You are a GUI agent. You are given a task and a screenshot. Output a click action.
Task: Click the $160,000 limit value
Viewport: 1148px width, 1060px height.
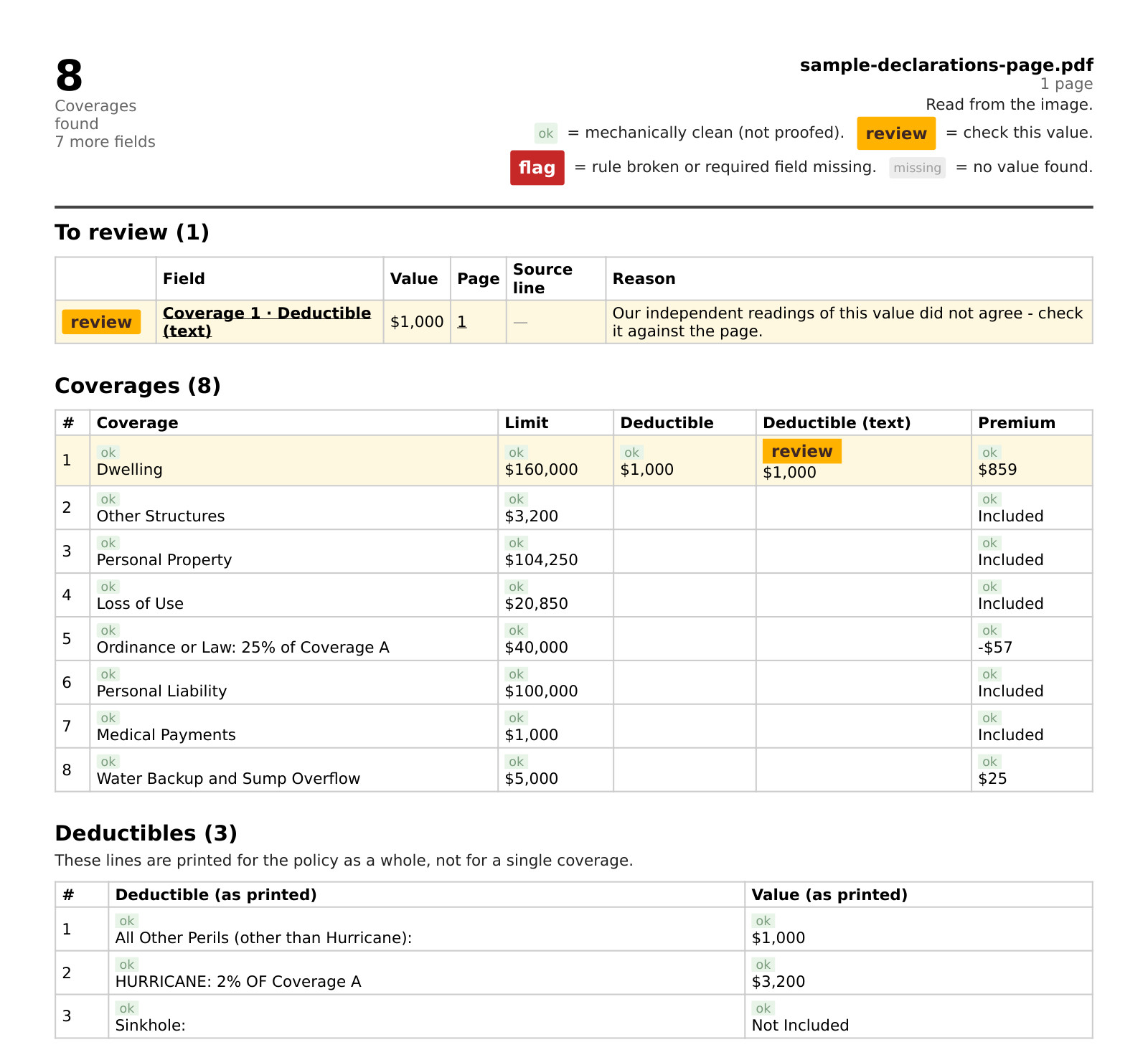541,470
